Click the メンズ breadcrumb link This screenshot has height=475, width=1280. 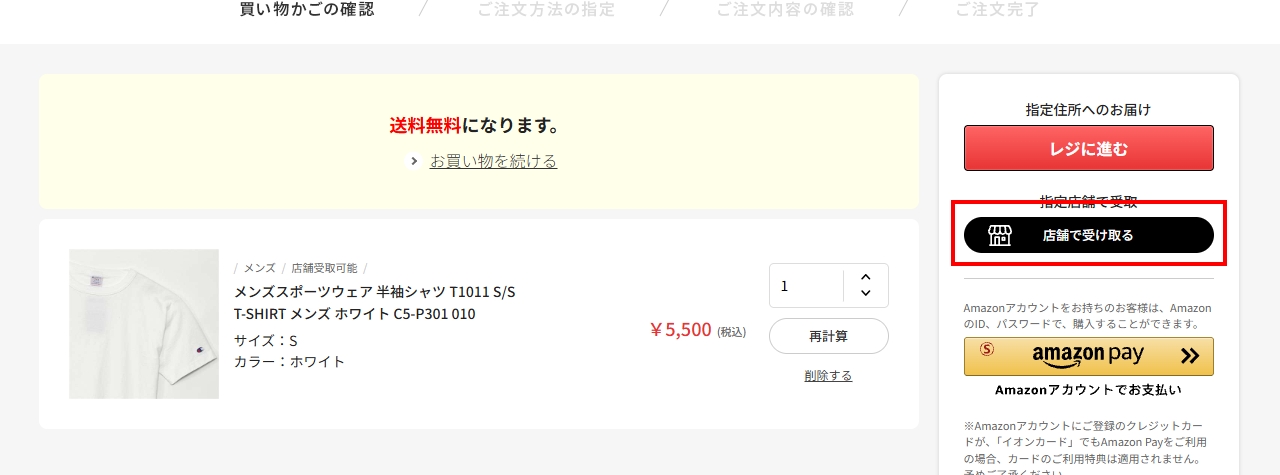coord(259,268)
